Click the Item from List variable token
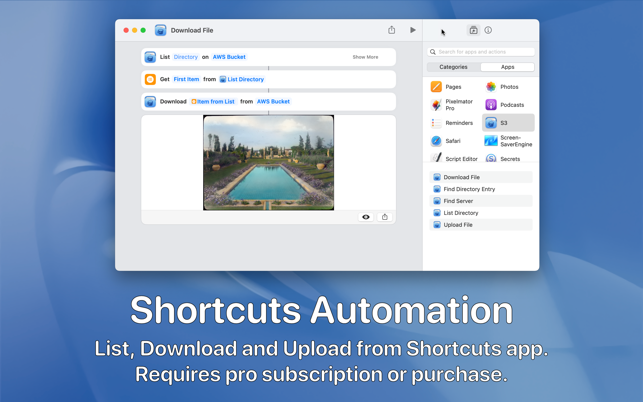Screen dimensions: 643x402 coord(213,101)
